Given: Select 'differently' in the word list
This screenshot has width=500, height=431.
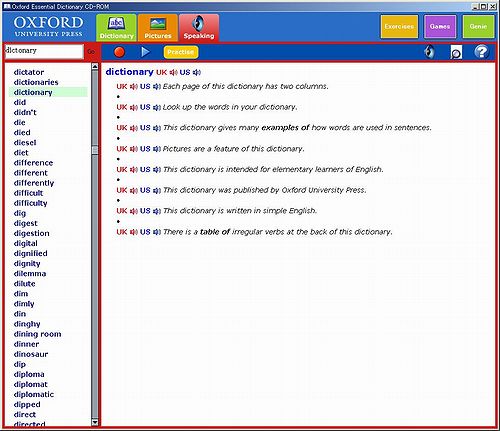Looking at the screenshot, I should click(x=34, y=183).
